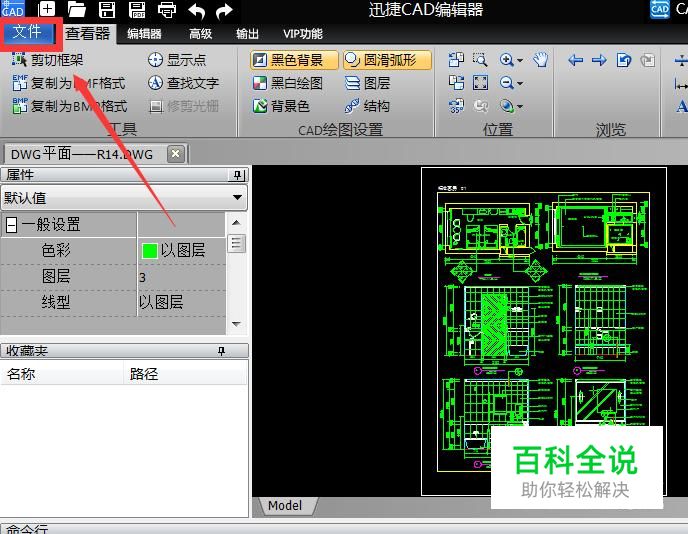Screen dimensions: 688x534
Task: Click the green 色彩 color swatch
Action: (150, 251)
